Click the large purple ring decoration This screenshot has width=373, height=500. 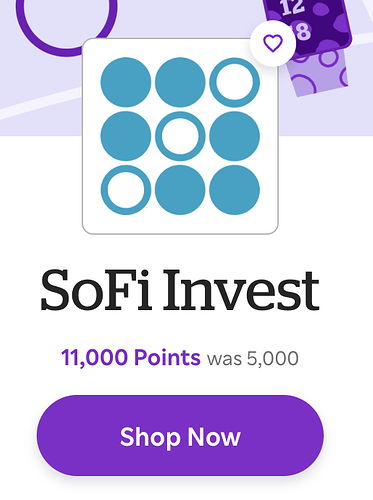[67, 23]
